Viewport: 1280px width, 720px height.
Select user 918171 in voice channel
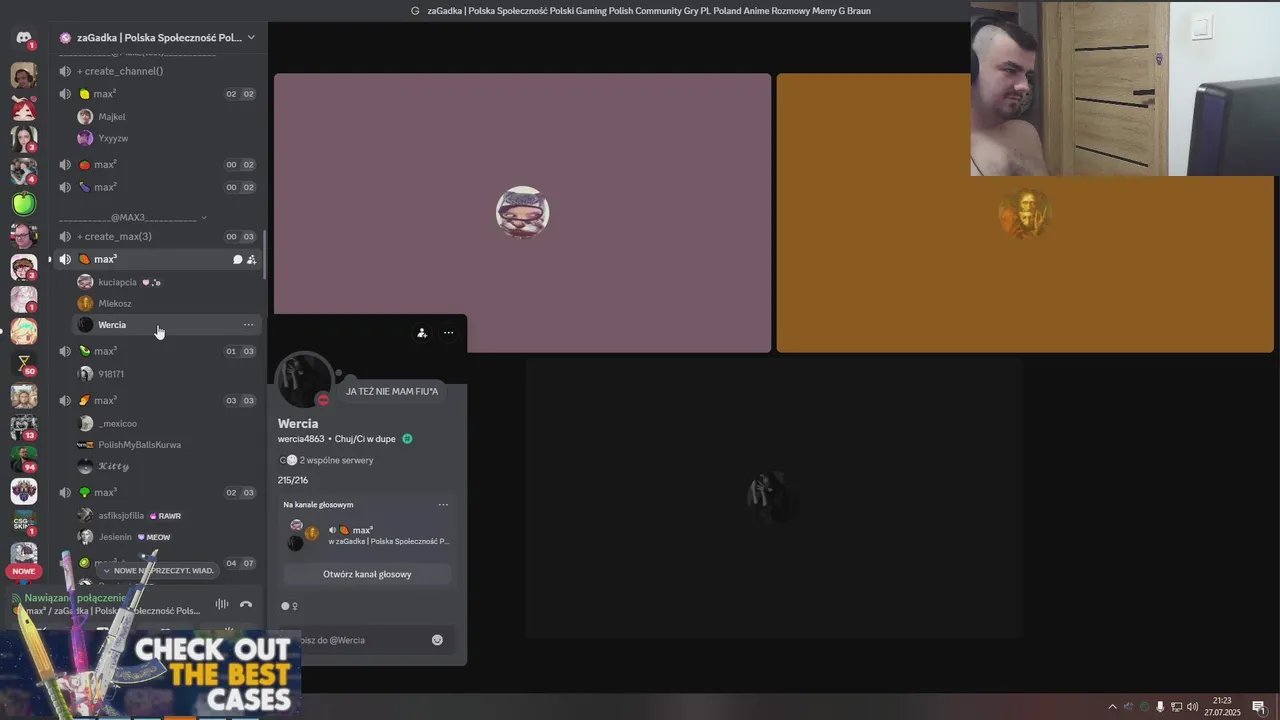point(165,374)
